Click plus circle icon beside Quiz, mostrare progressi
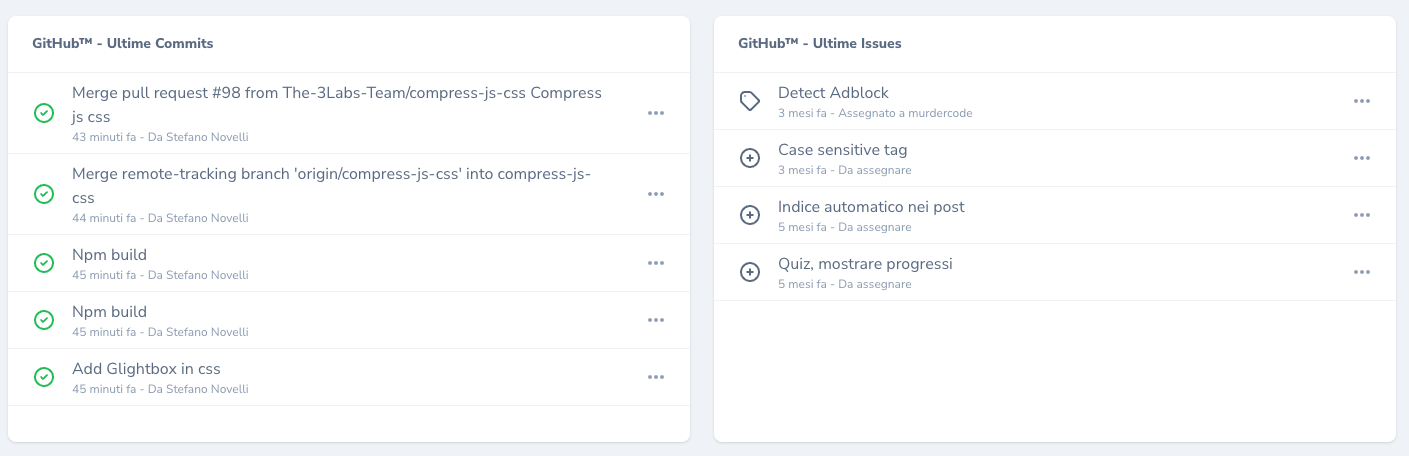1409x456 pixels. 750,272
